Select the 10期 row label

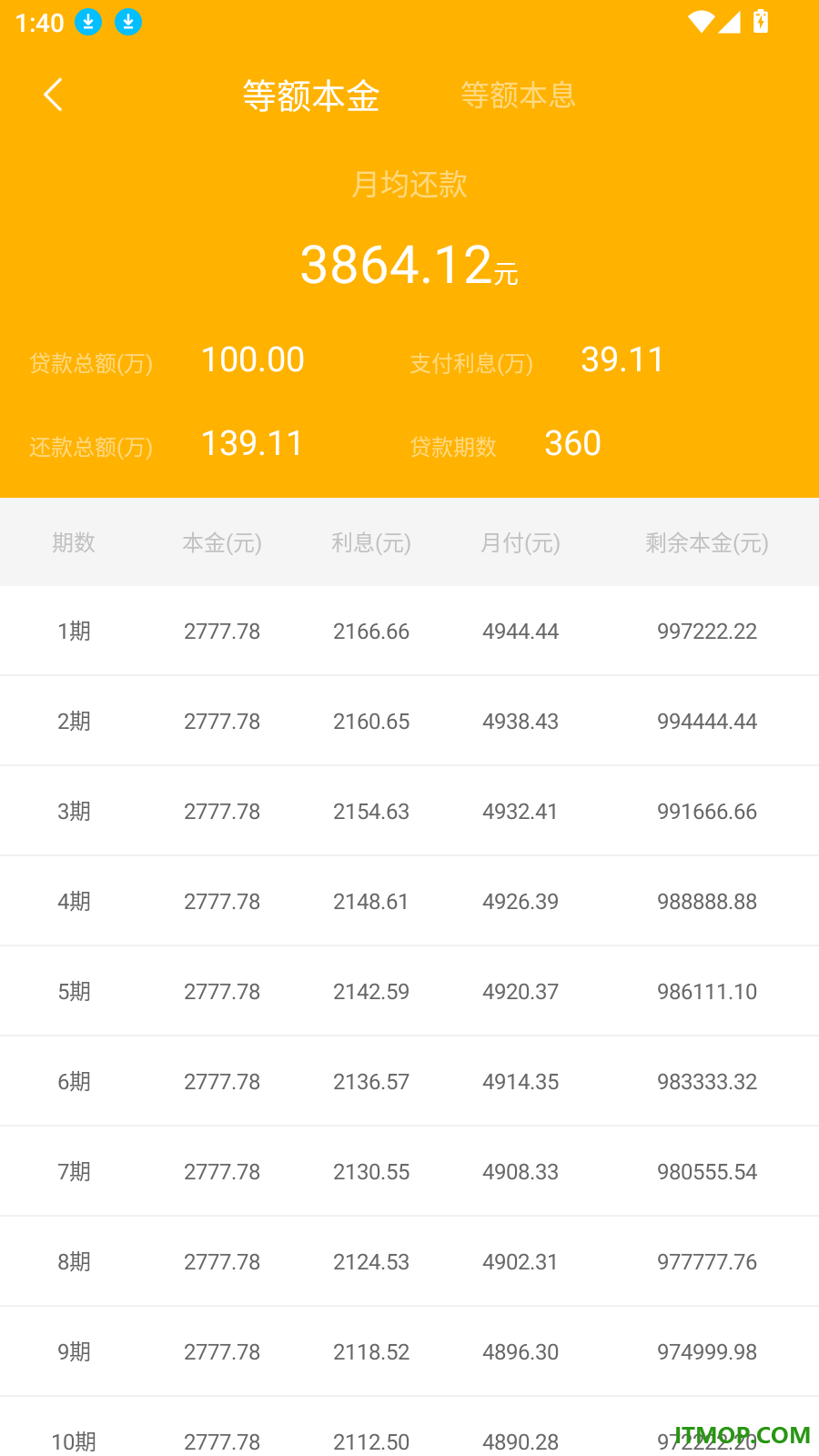pos(74,1442)
